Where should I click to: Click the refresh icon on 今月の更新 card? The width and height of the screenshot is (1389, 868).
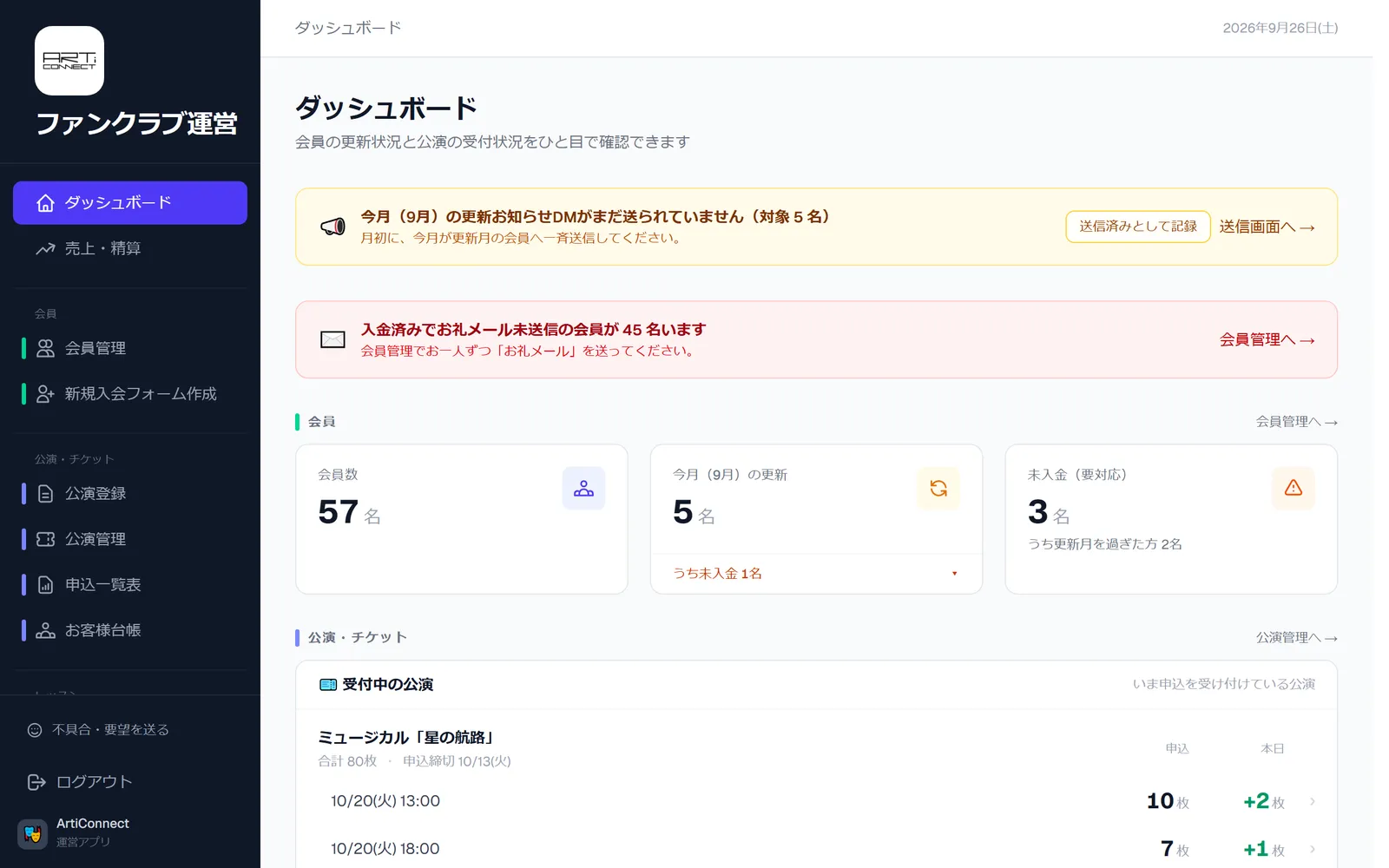(938, 488)
